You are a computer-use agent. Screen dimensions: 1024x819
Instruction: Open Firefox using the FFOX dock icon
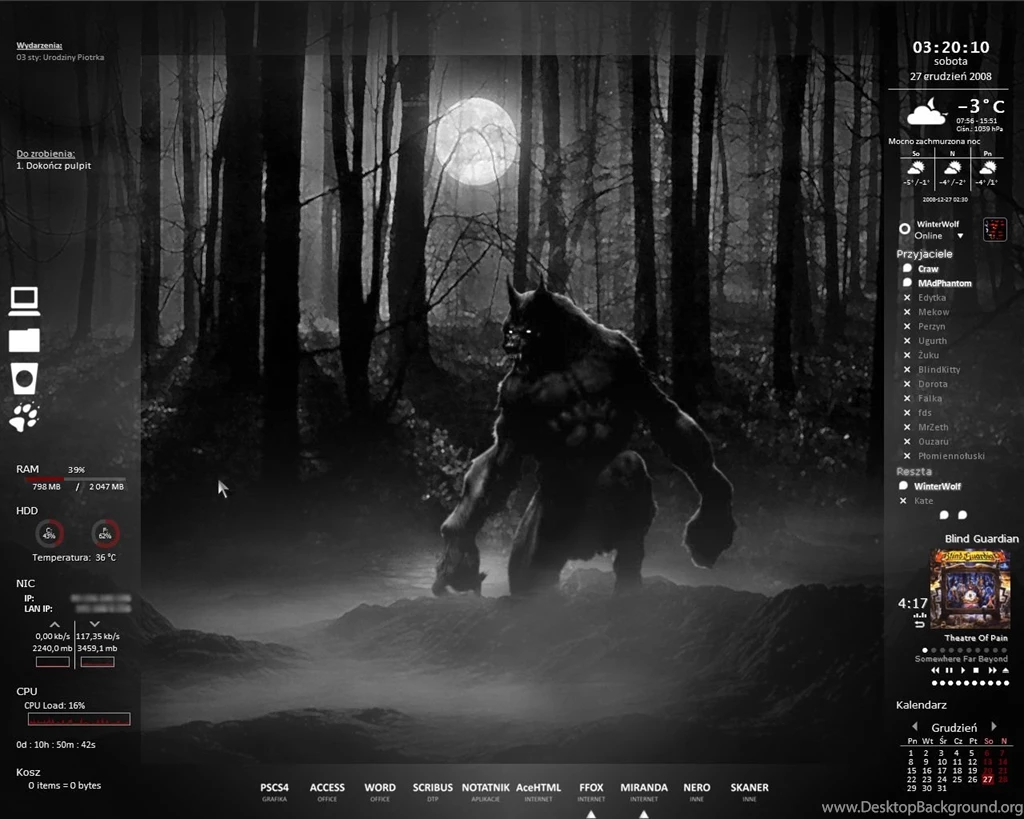click(591, 787)
